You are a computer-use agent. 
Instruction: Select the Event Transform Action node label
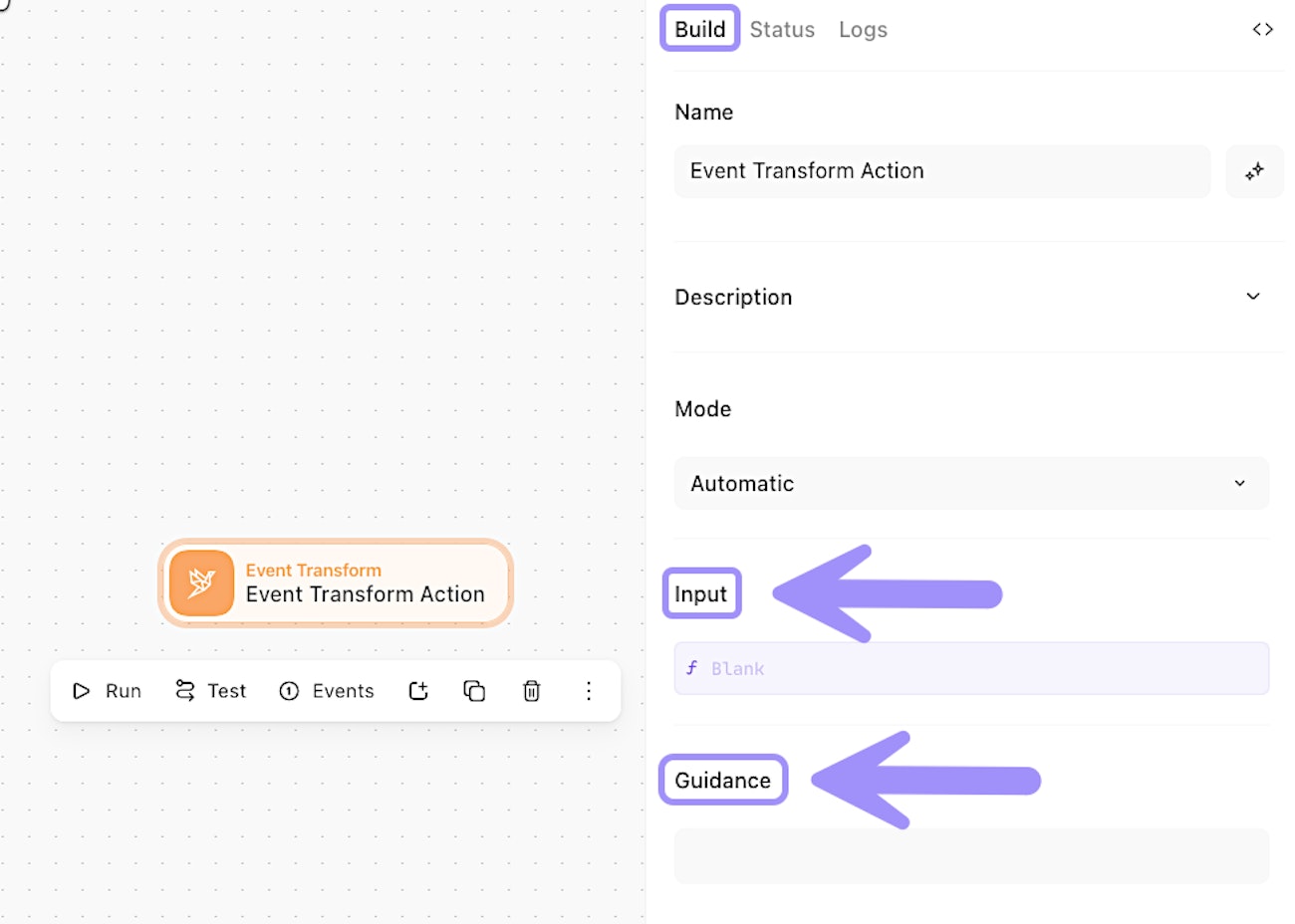point(366,594)
